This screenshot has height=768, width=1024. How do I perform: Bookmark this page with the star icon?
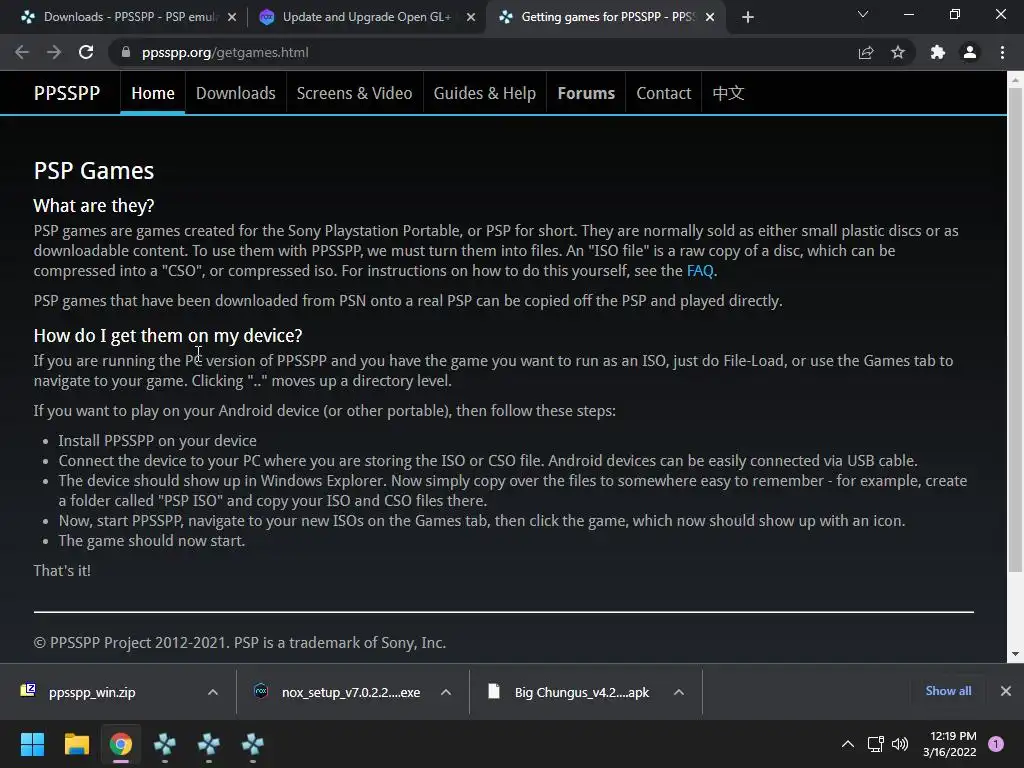pos(898,52)
